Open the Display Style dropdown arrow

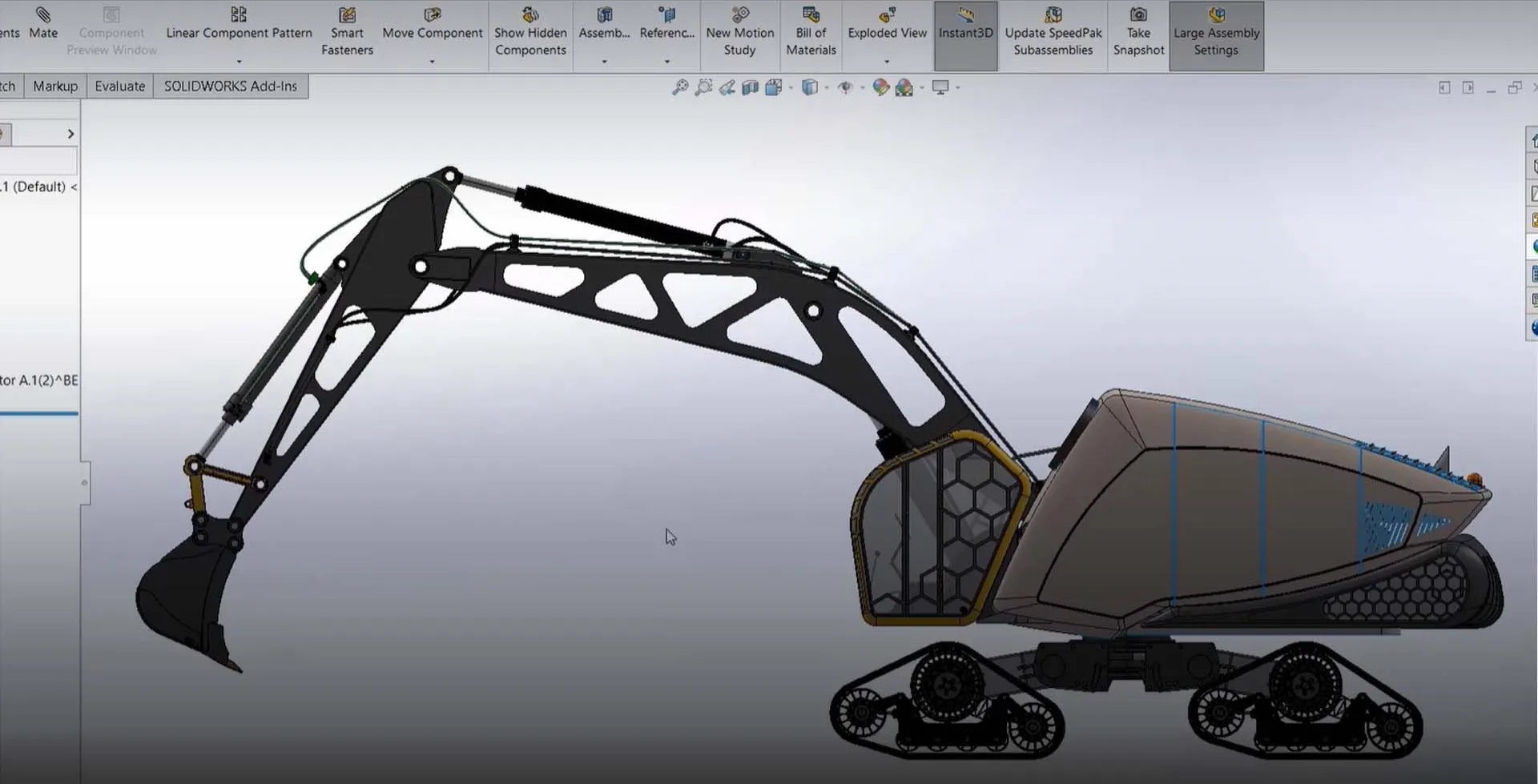pyautogui.click(x=827, y=88)
